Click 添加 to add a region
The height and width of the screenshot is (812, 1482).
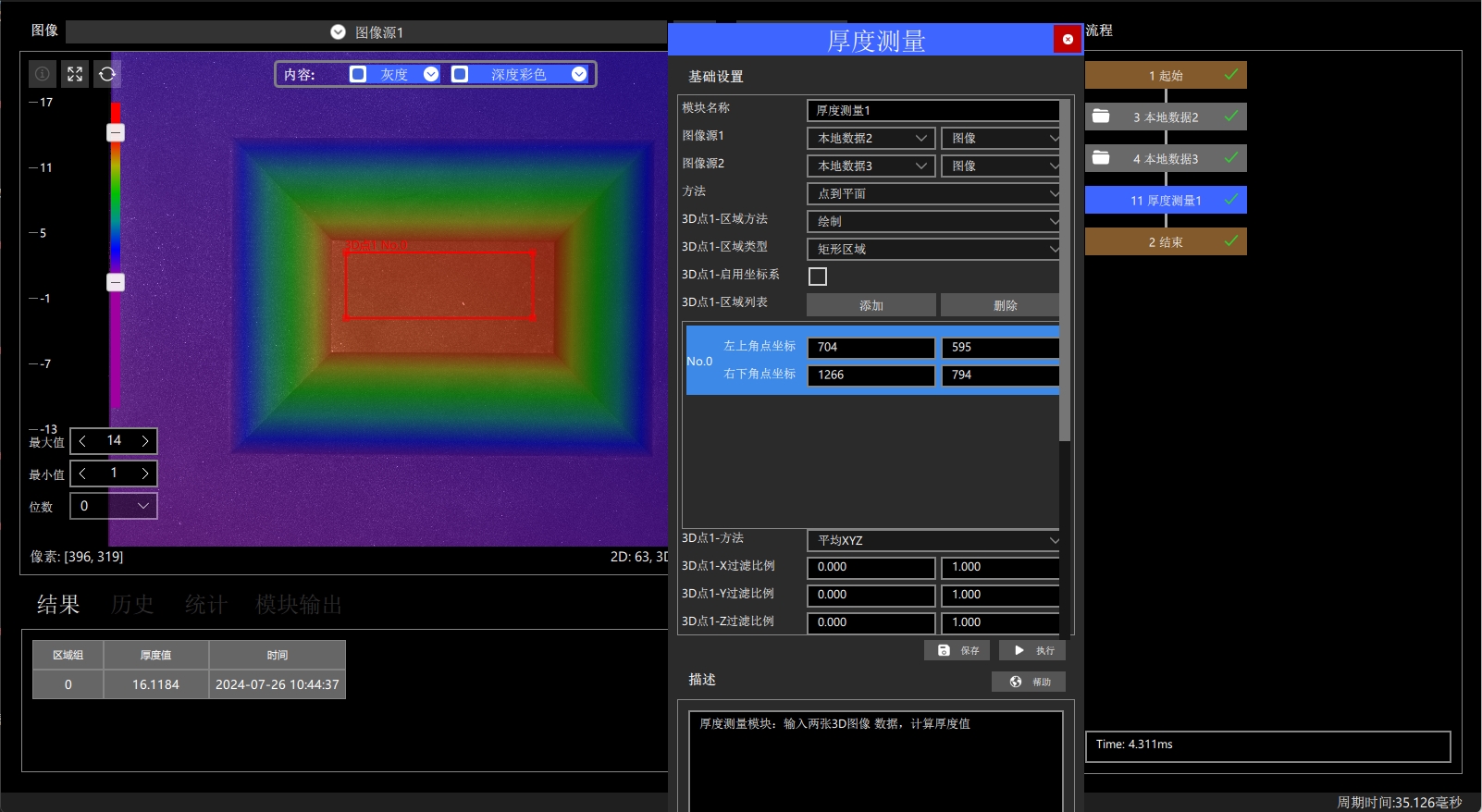click(x=871, y=305)
